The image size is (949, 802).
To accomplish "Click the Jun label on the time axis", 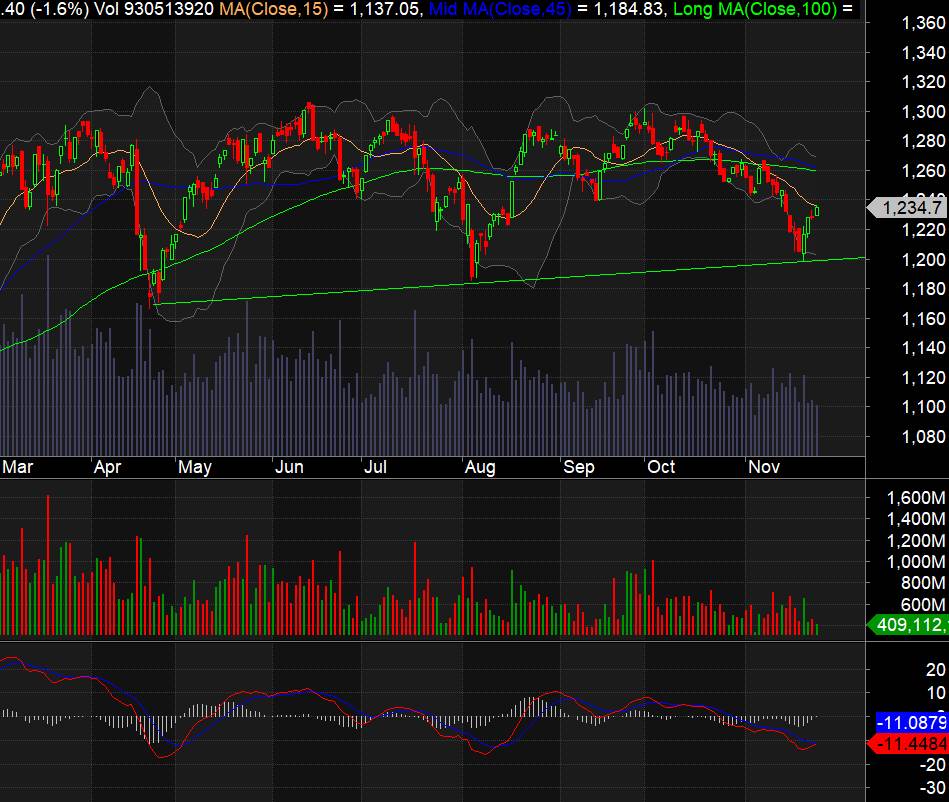I will coord(289,467).
